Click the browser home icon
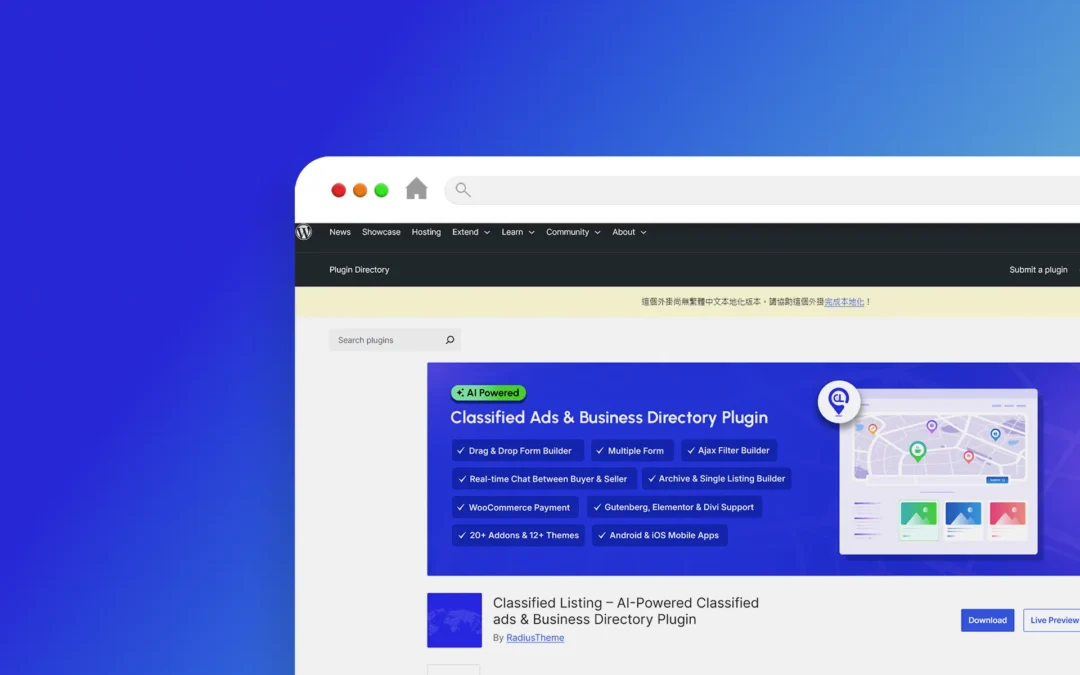The width and height of the screenshot is (1080, 675). [x=416, y=189]
